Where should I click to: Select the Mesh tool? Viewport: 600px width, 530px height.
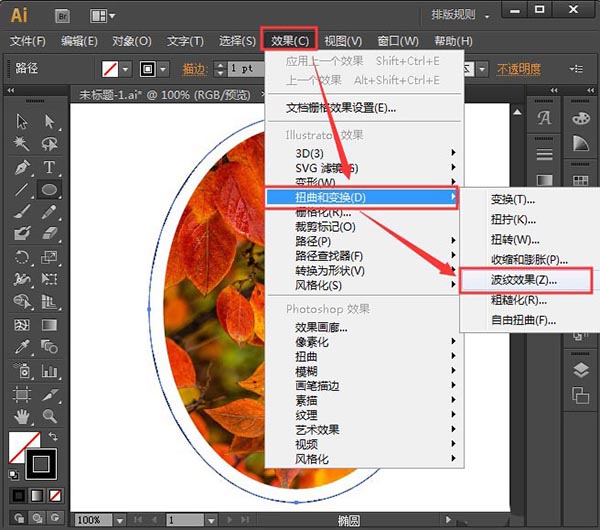22,325
